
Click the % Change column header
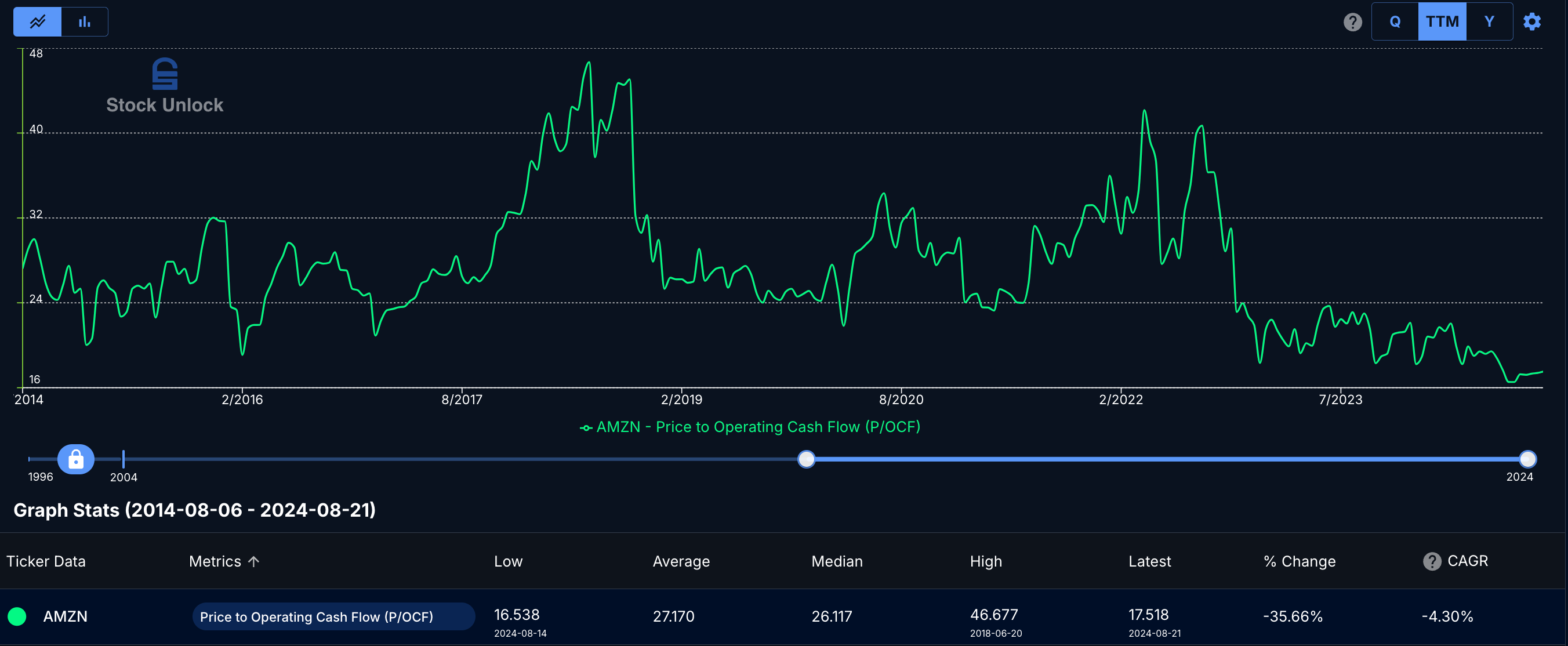click(1300, 561)
